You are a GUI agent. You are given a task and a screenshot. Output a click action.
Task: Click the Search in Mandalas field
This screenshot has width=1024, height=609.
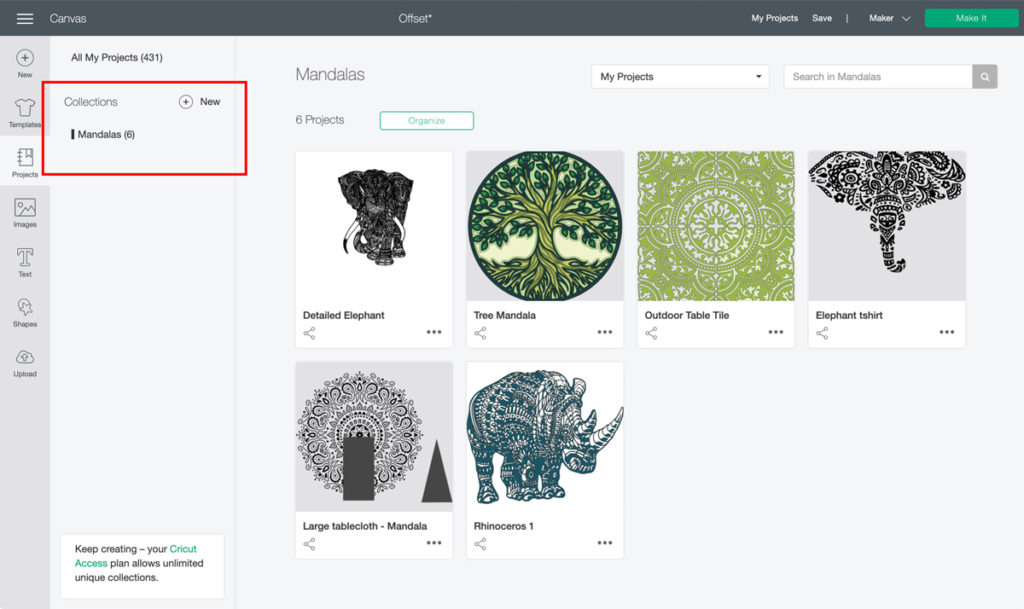pyautogui.click(x=878, y=76)
